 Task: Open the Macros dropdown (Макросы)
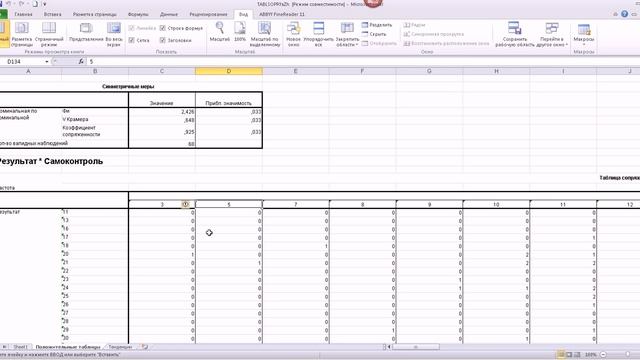pos(584,34)
